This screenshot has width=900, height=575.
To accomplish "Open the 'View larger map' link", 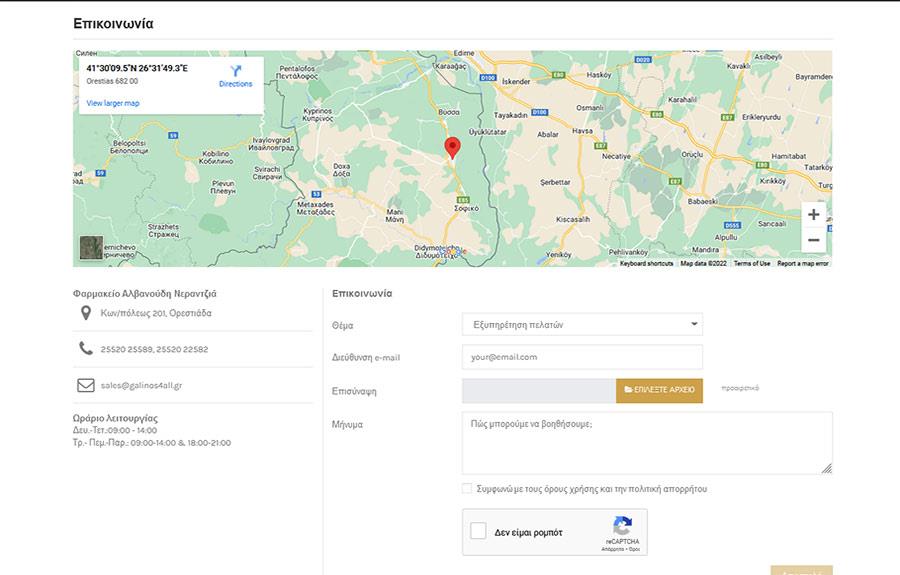I will pyautogui.click(x=112, y=103).
